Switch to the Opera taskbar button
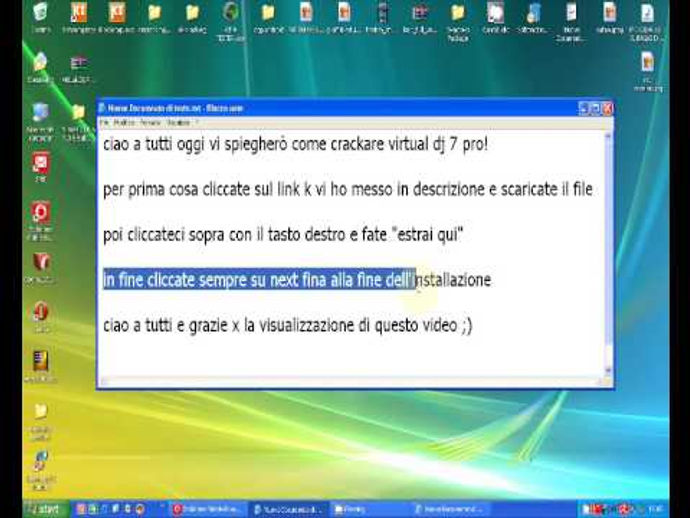Image resolution: width=690 pixels, height=518 pixels. [x=207, y=509]
